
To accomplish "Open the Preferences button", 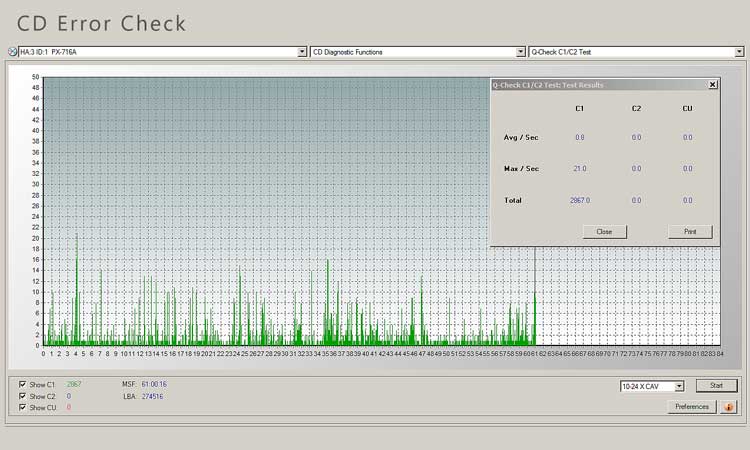I will [x=691, y=407].
